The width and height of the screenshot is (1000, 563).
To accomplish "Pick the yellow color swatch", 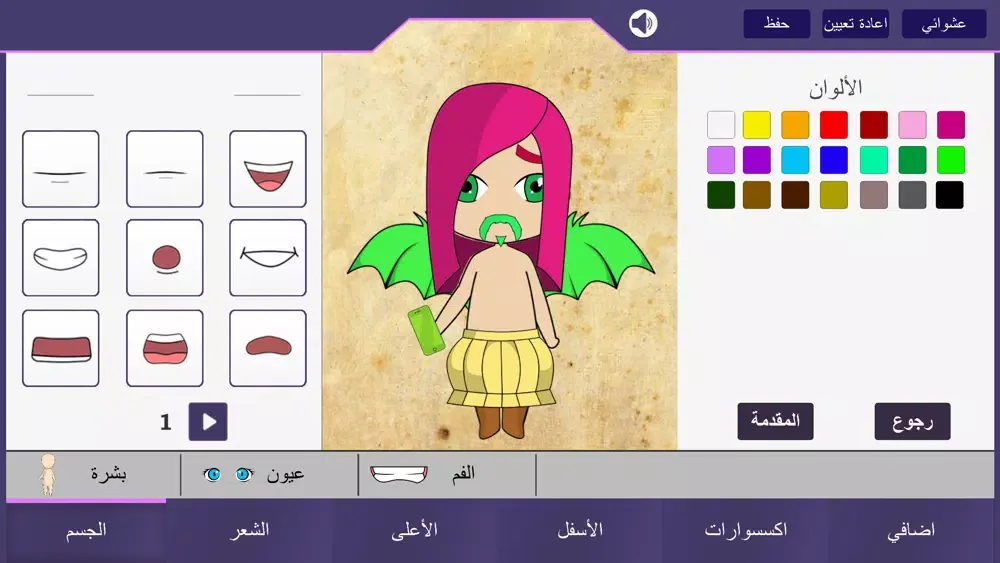I will click(757, 125).
